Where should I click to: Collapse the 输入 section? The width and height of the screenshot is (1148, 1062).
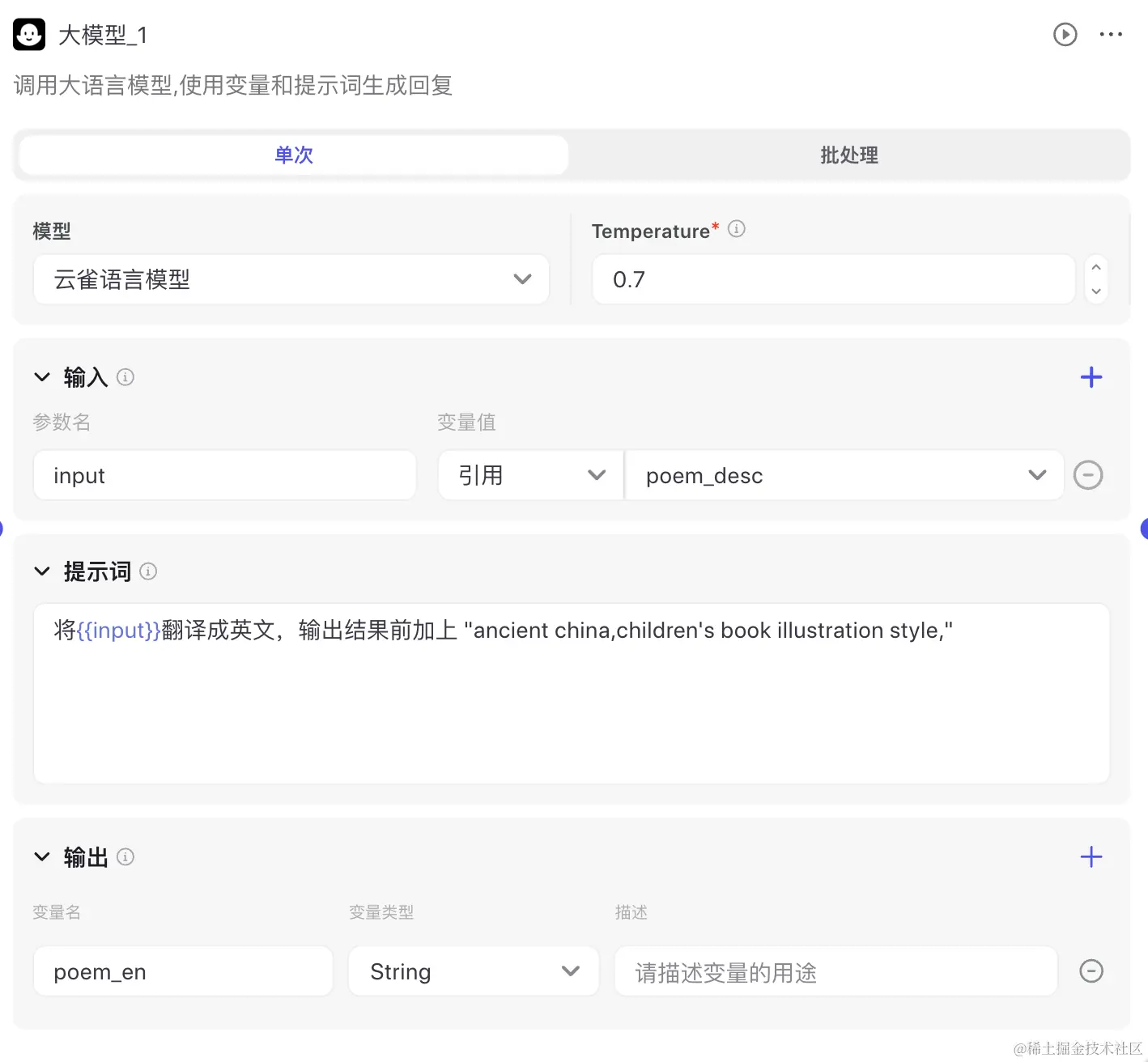pyautogui.click(x=42, y=377)
